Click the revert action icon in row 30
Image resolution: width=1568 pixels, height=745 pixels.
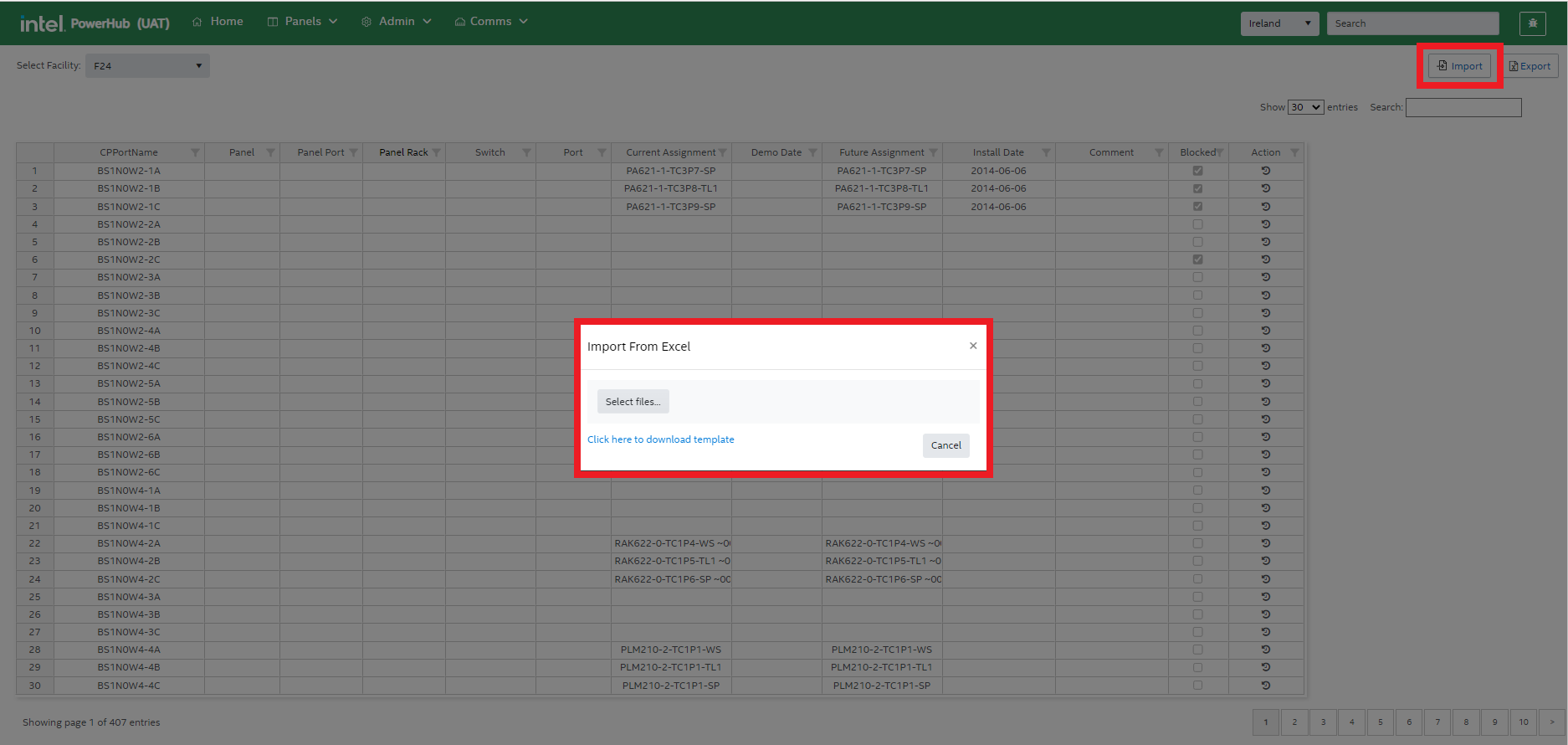pyautogui.click(x=1265, y=686)
